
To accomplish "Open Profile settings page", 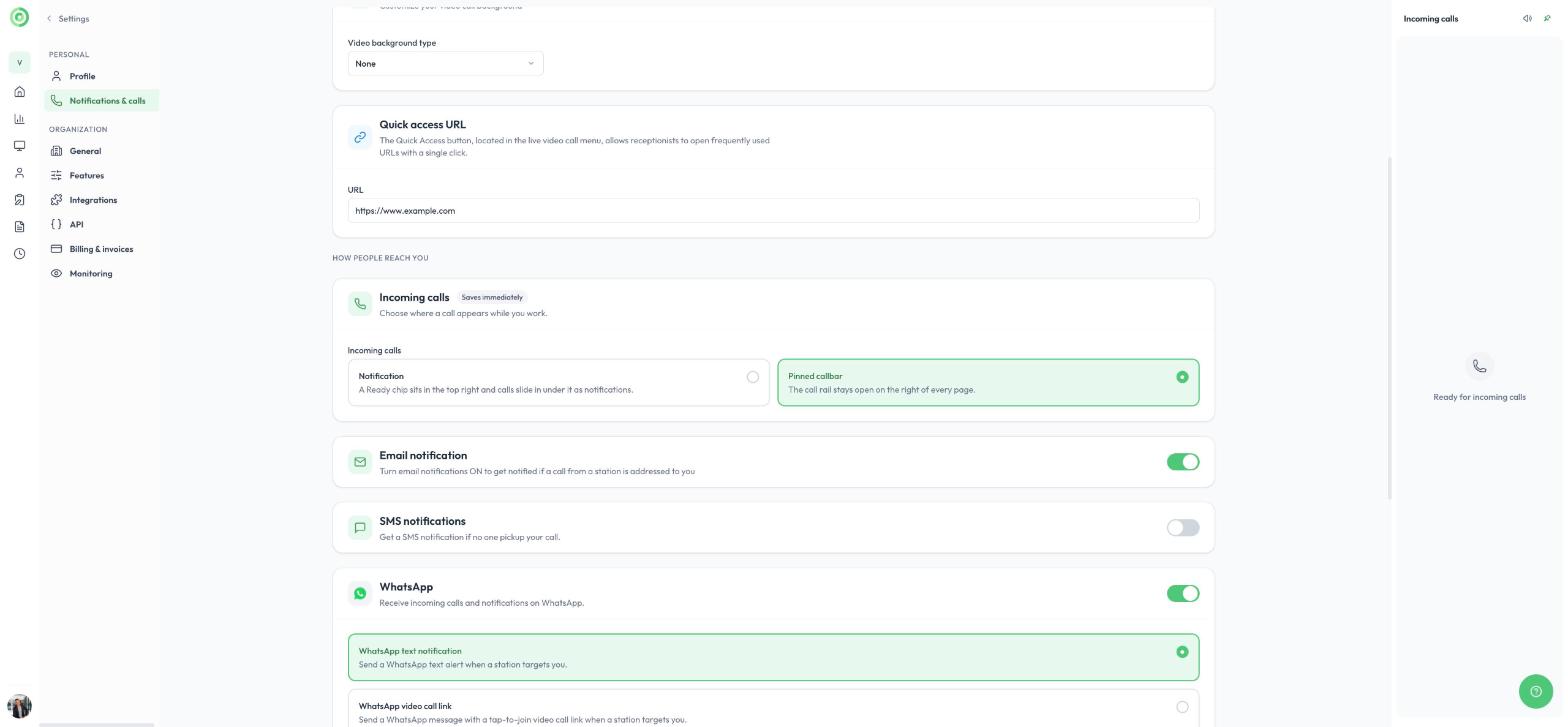I will [101, 76].
